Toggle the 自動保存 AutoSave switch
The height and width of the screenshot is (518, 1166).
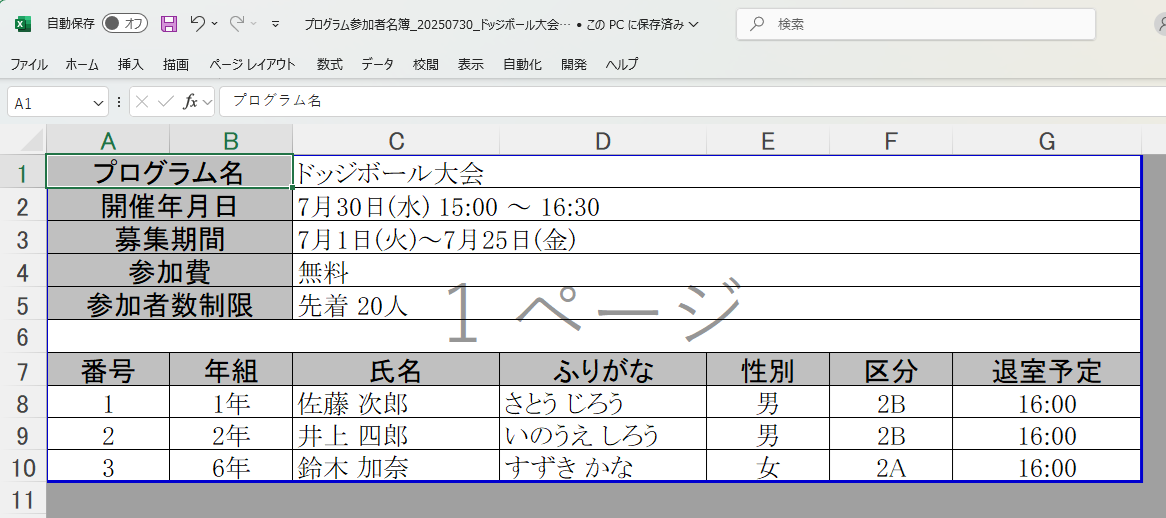[x=125, y=23]
